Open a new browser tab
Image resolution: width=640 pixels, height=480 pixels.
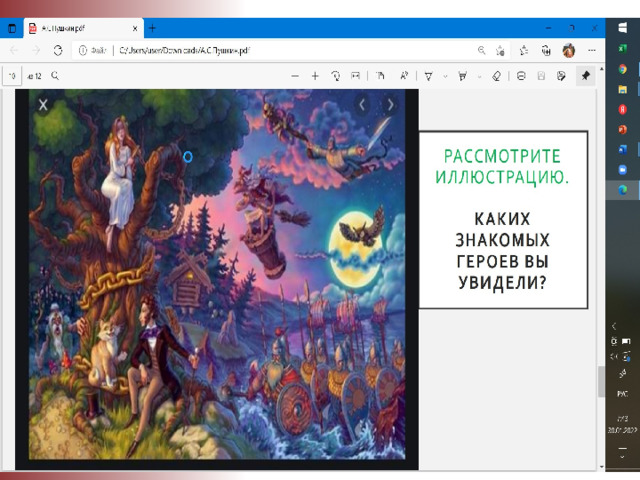(x=152, y=28)
